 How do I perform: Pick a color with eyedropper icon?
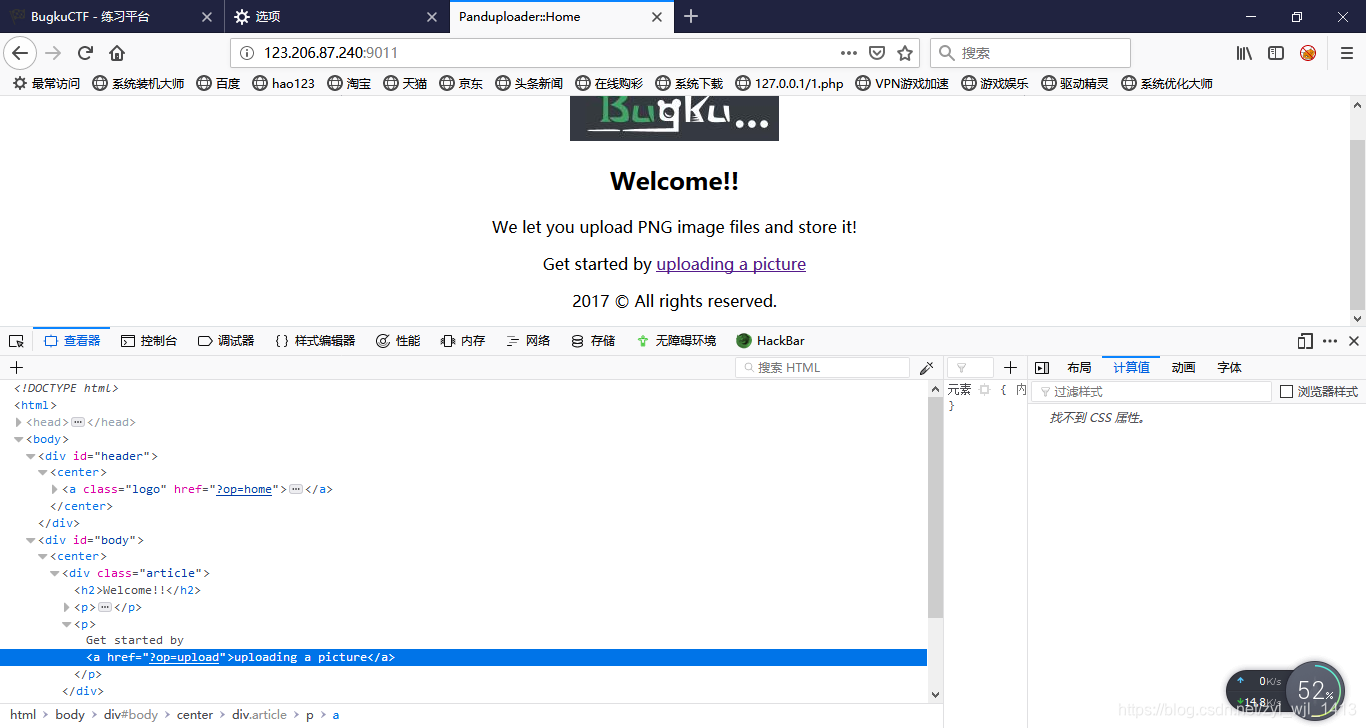[927, 368]
